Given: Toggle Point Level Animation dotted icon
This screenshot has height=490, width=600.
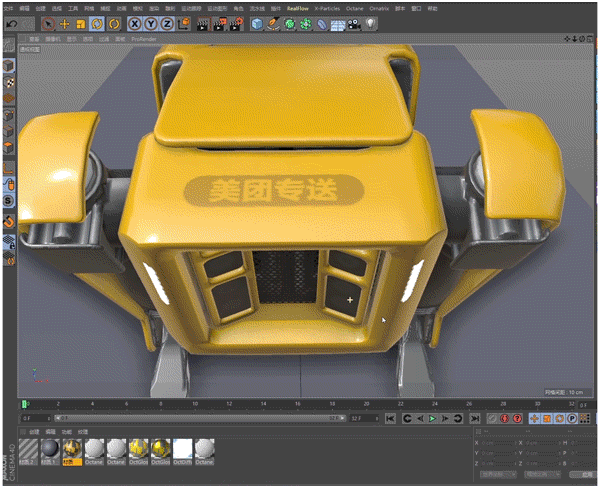Looking at the screenshot, I should (x=584, y=418).
